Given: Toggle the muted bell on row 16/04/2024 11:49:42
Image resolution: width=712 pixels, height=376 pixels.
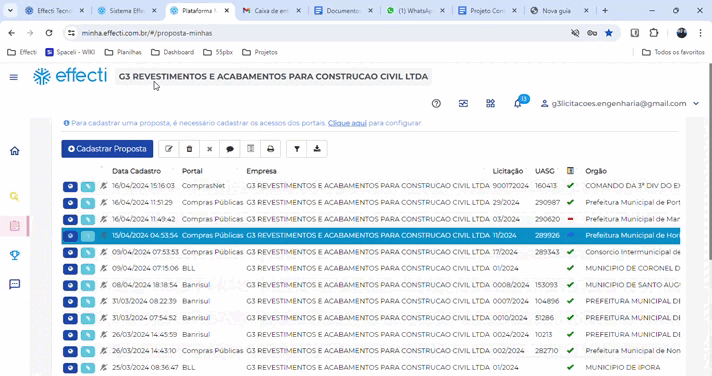Looking at the screenshot, I should (104, 219).
